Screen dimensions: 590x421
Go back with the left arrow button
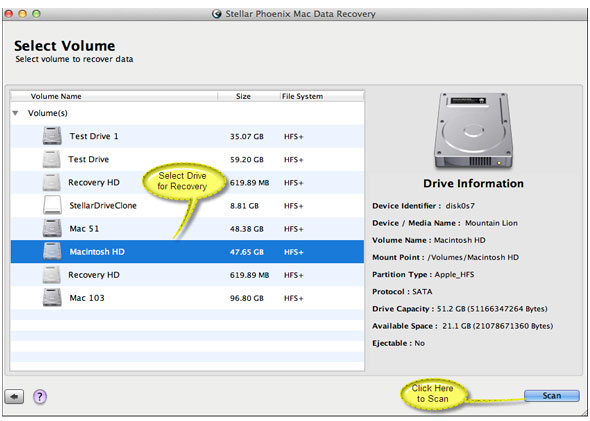pos(14,397)
